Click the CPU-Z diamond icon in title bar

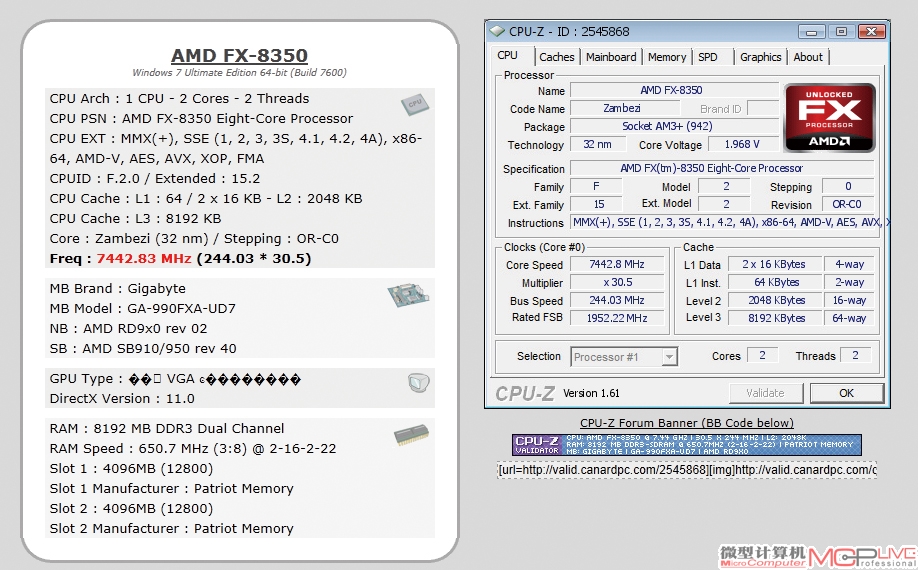click(x=497, y=31)
